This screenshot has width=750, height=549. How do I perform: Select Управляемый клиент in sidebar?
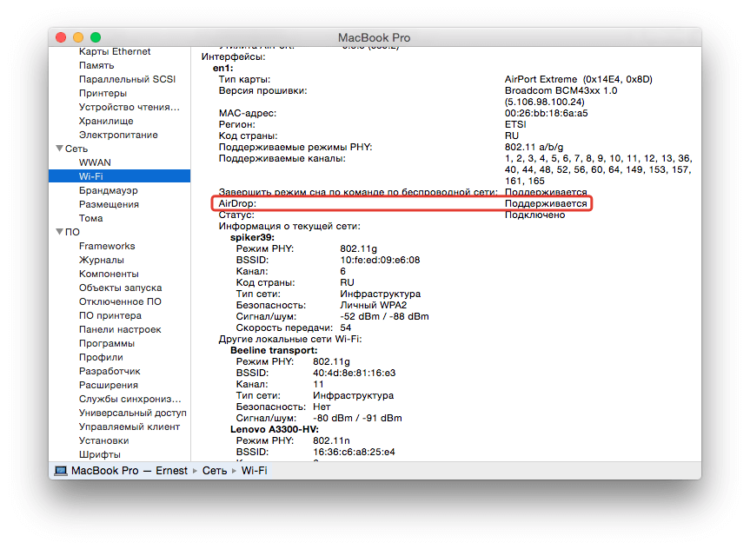pos(129,426)
